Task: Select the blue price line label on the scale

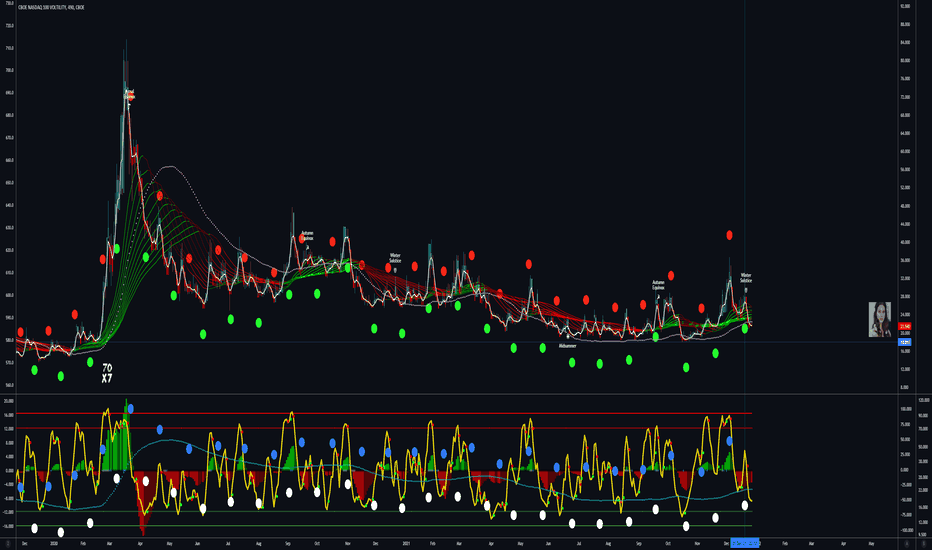Action: (905, 342)
